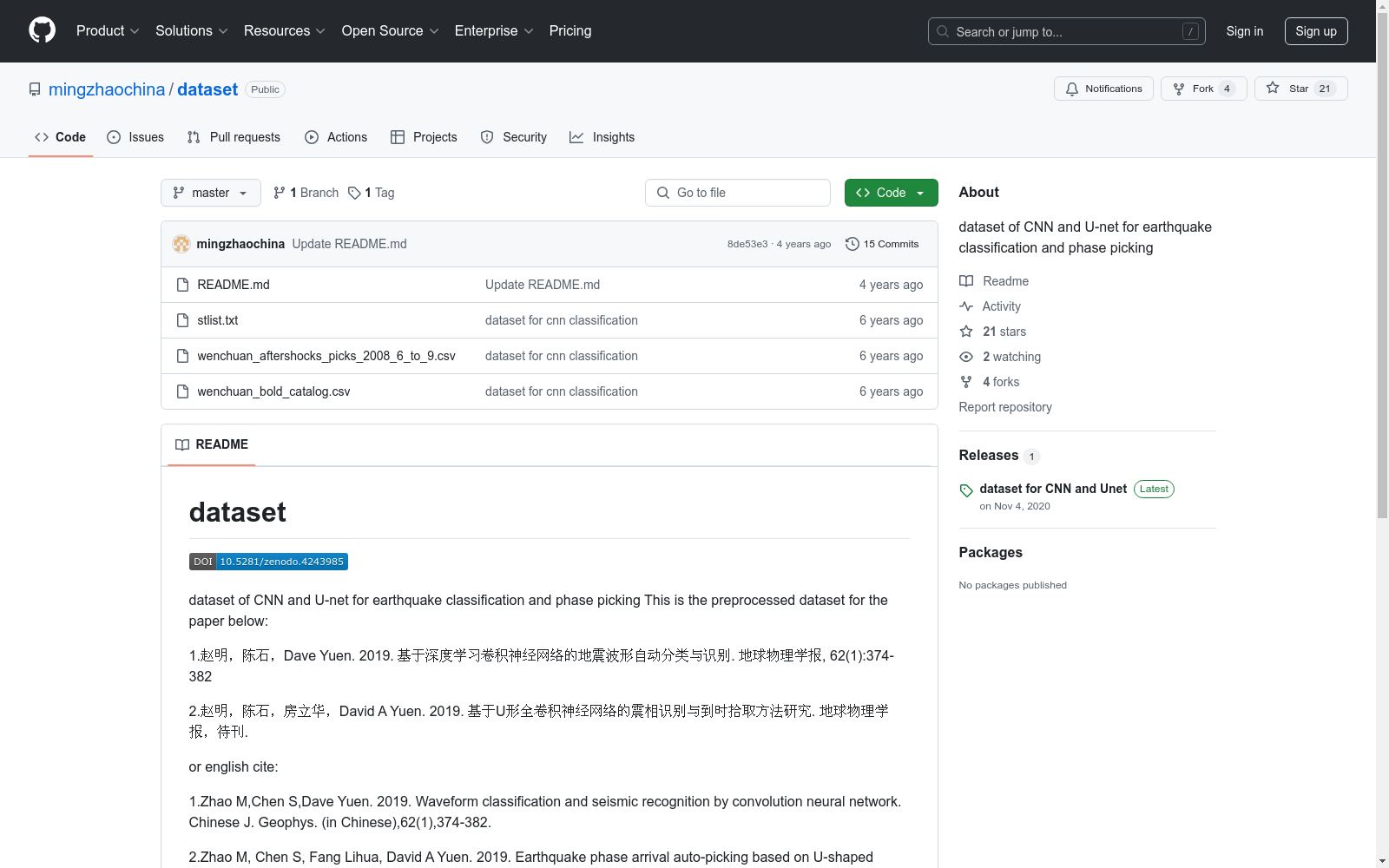Open the stlist.txt file
Image resolution: width=1389 pixels, height=868 pixels.
218,320
